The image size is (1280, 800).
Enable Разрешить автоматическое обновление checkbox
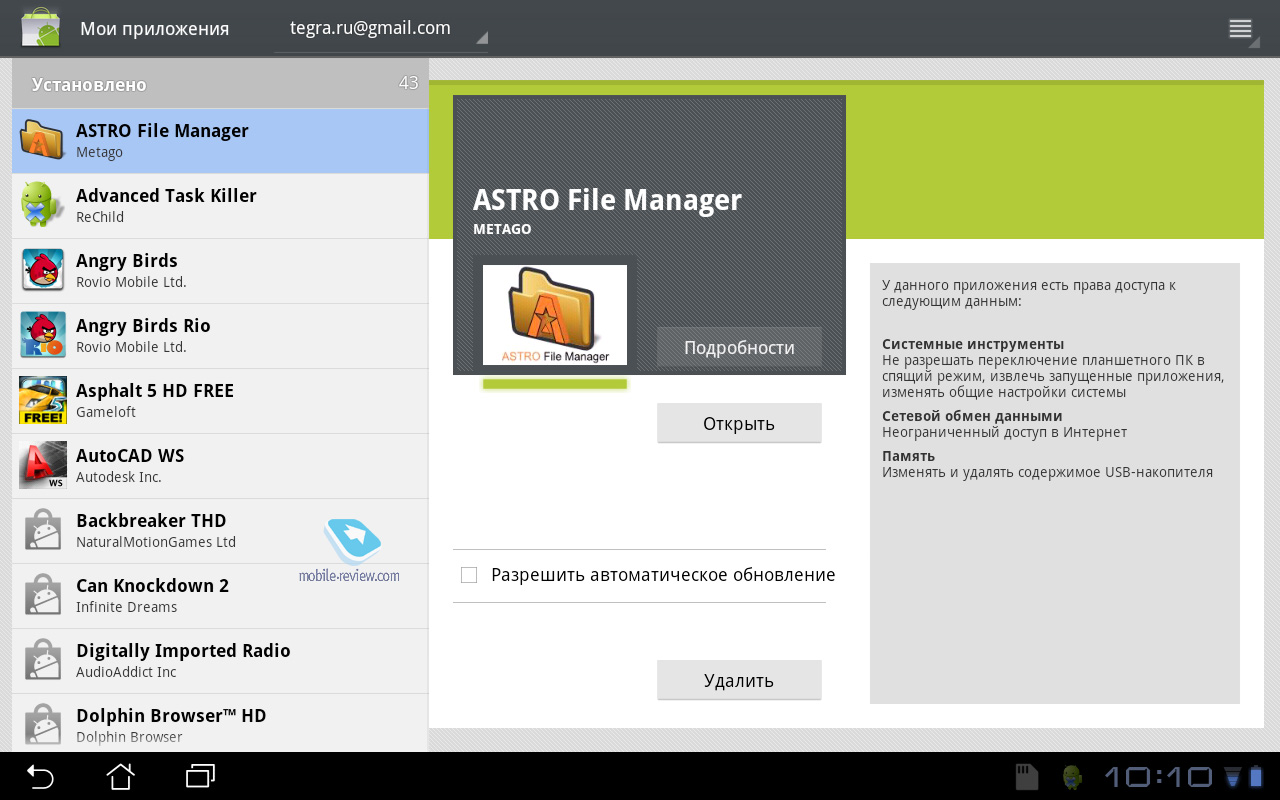click(469, 575)
